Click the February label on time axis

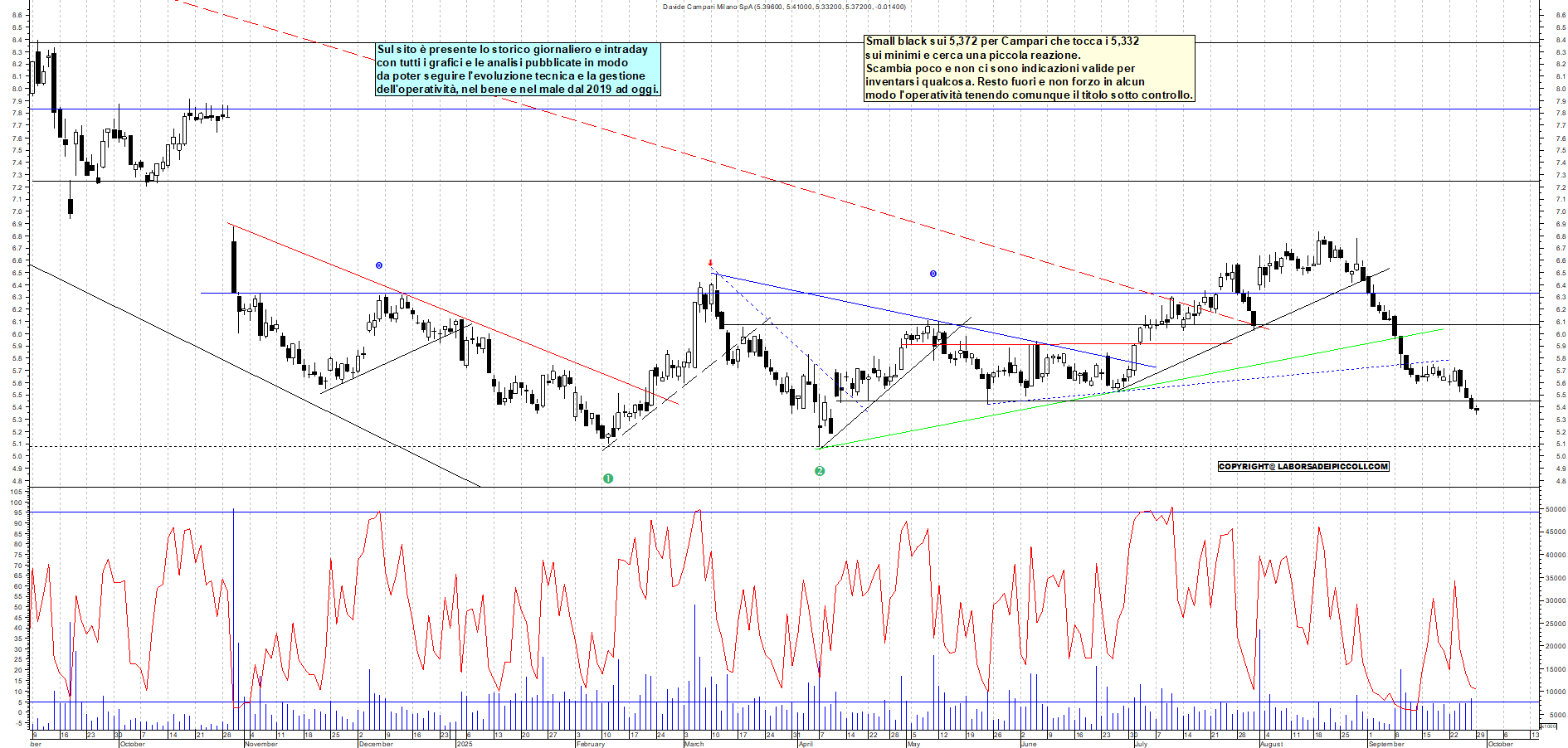click(590, 744)
